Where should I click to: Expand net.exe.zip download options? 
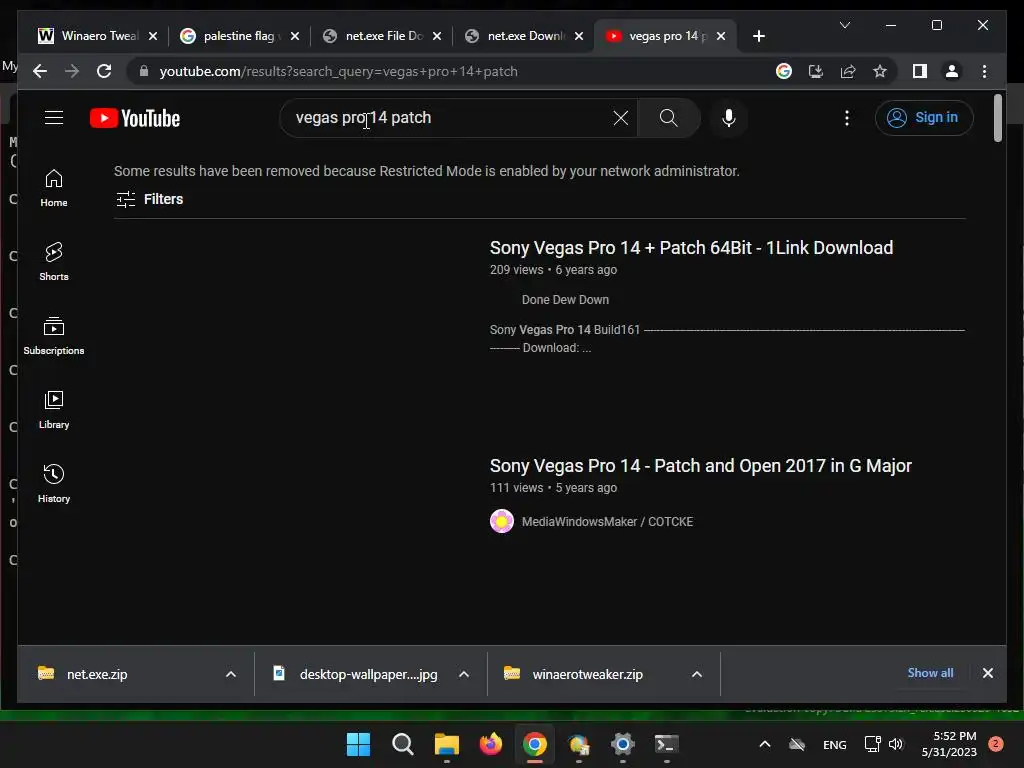231,674
